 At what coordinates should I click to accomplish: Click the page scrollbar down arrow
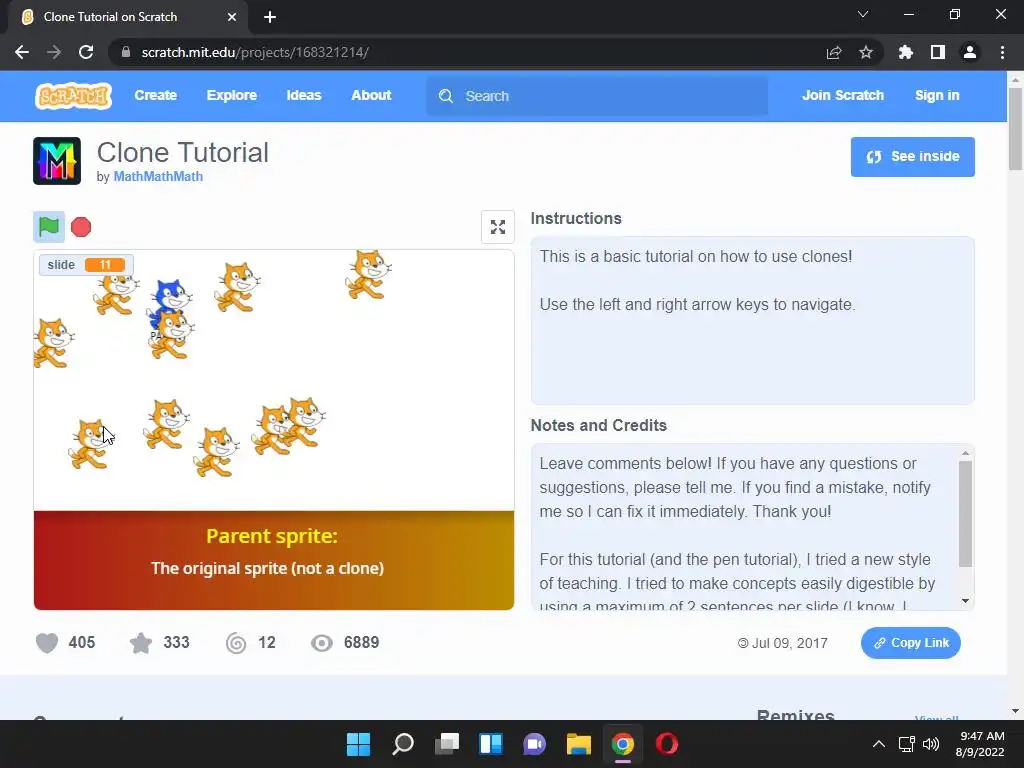pos(1016,711)
